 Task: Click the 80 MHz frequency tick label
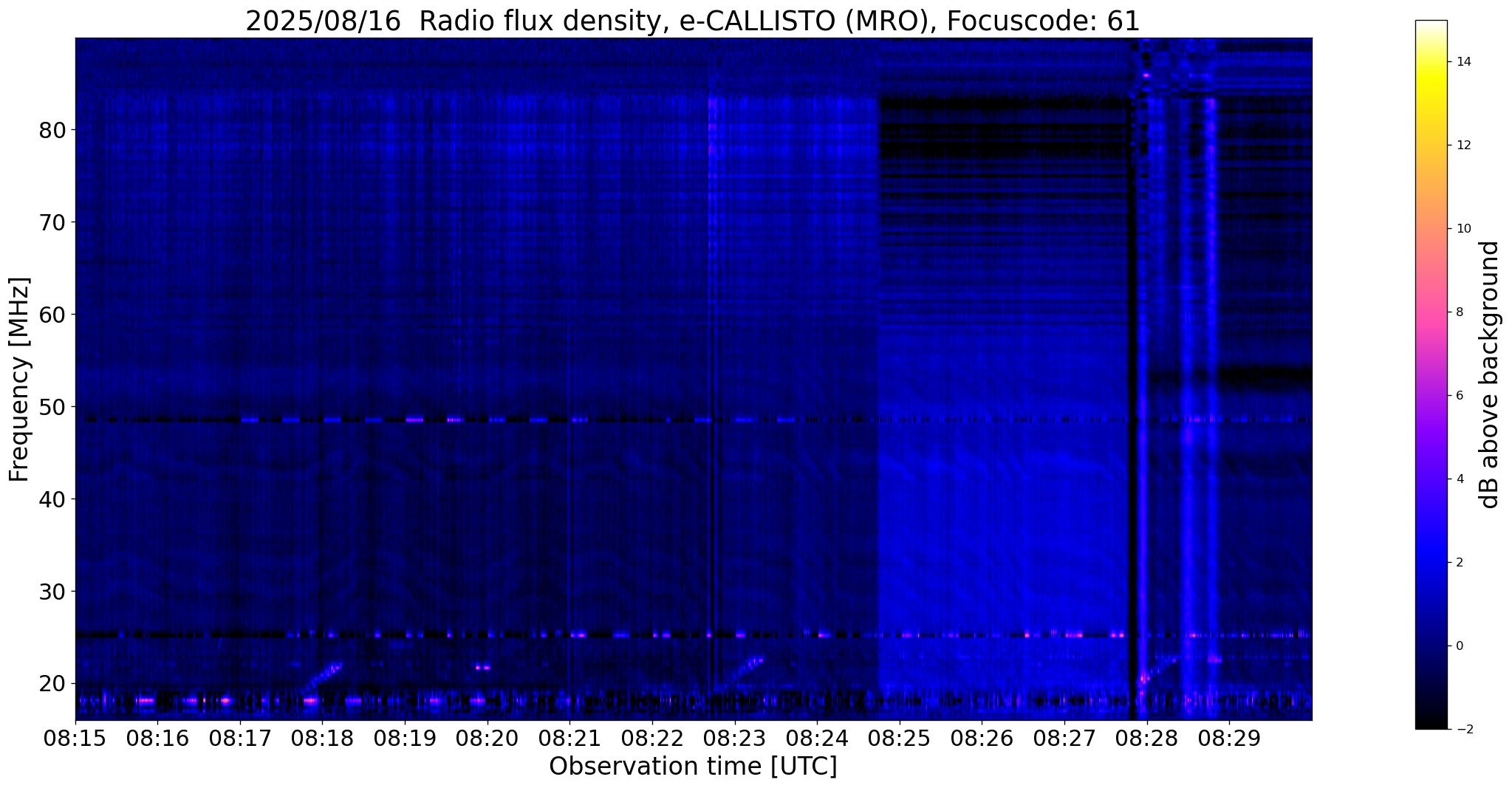tap(52, 130)
